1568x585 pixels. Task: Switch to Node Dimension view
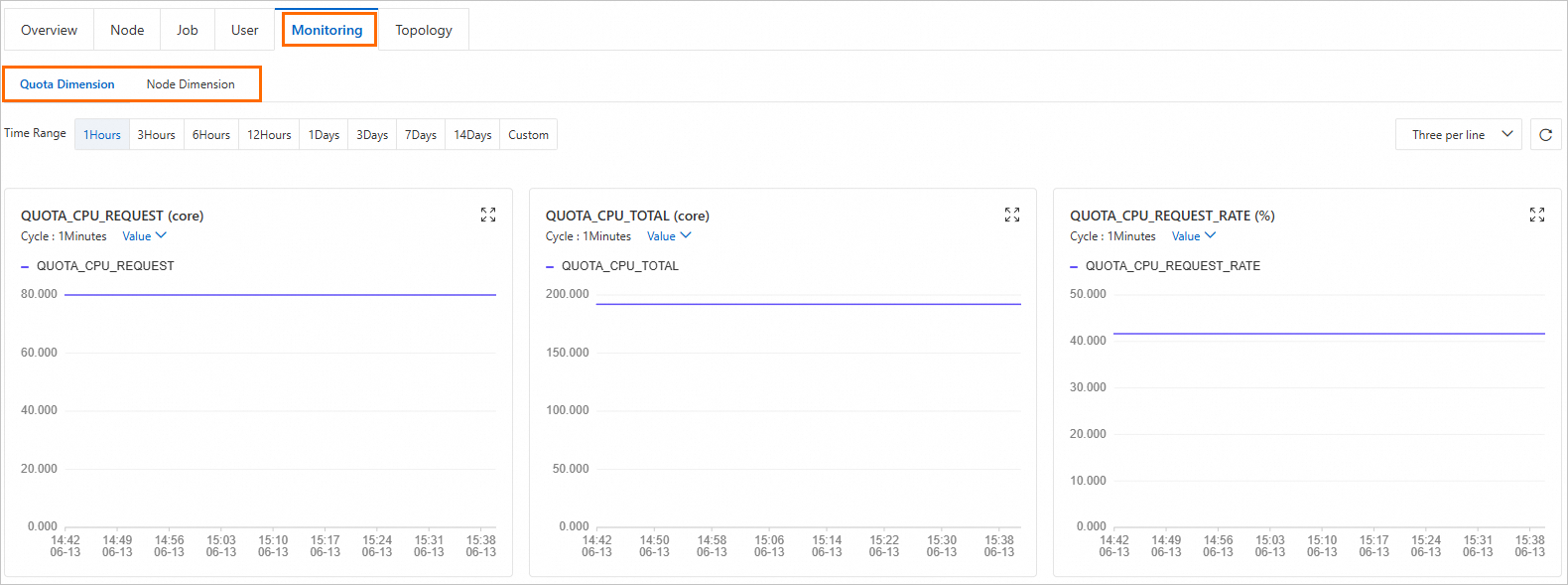pyautogui.click(x=191, y=84)
